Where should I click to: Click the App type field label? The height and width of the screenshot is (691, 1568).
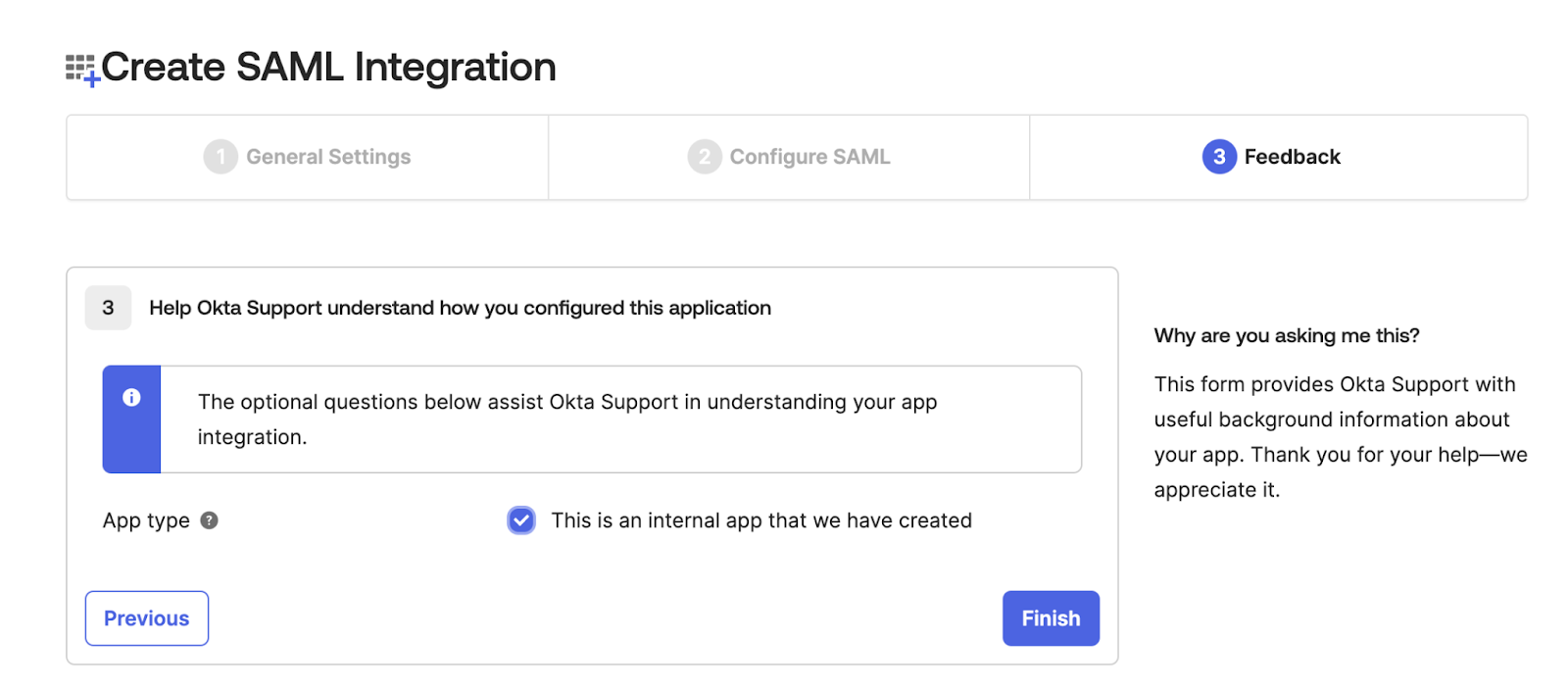[x=146, y=520]
